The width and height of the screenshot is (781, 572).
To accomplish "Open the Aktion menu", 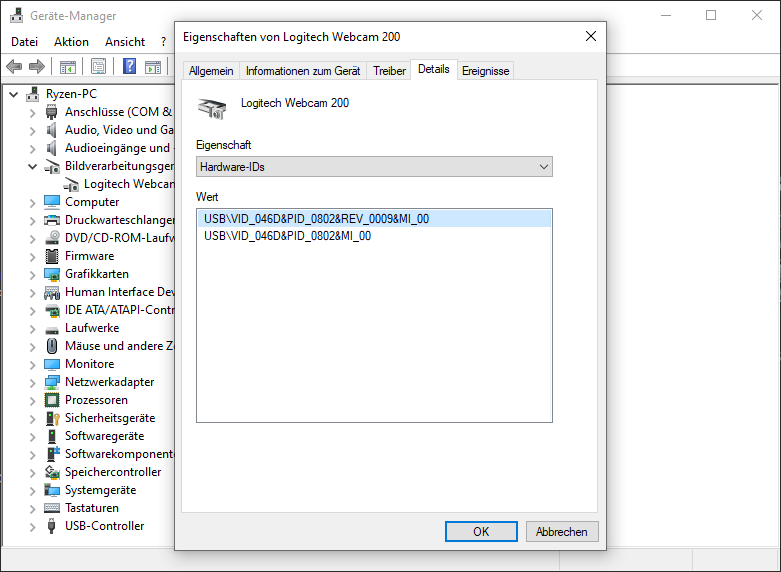I will (71, 42).
